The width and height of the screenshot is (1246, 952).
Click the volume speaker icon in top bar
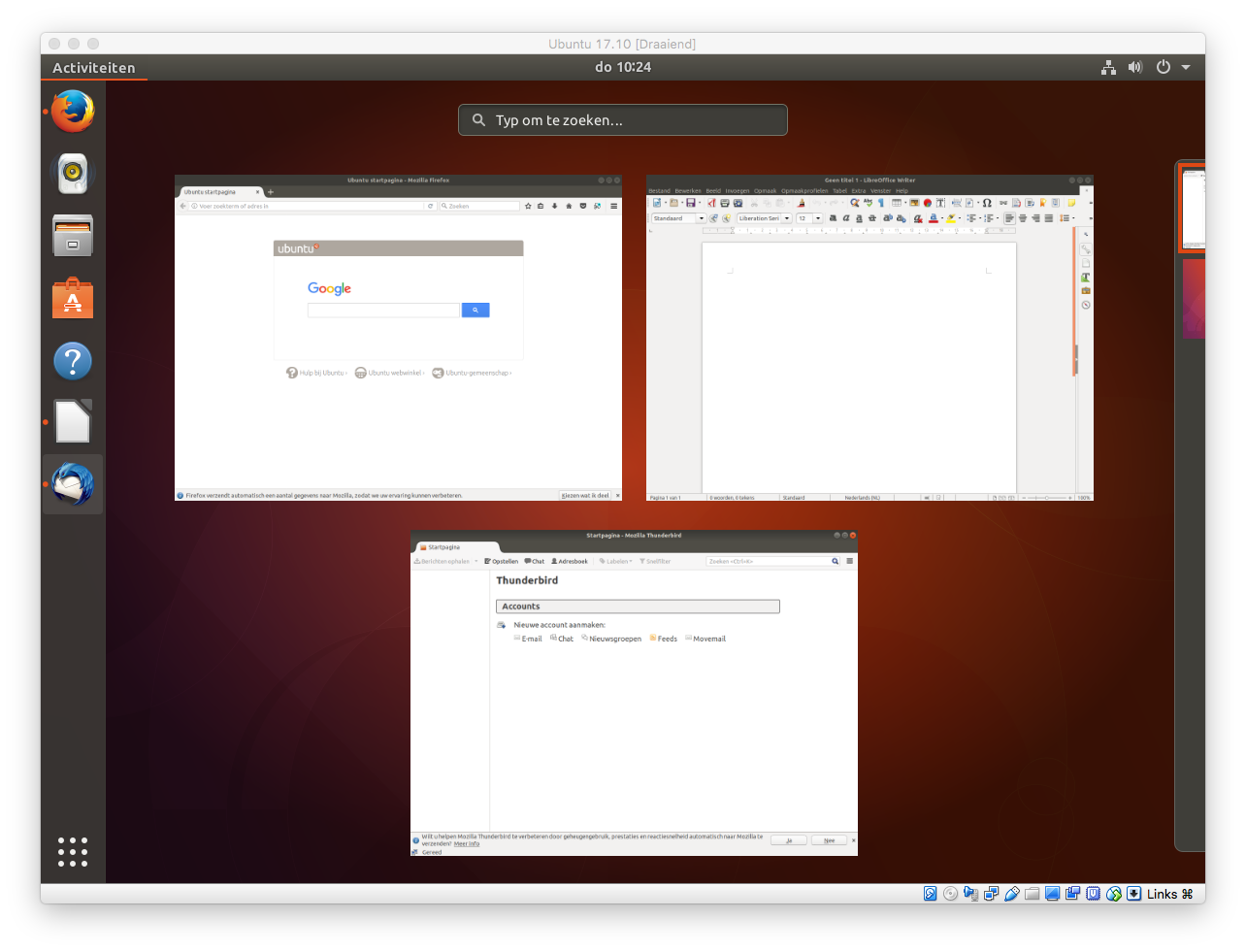click(1135, 67)
